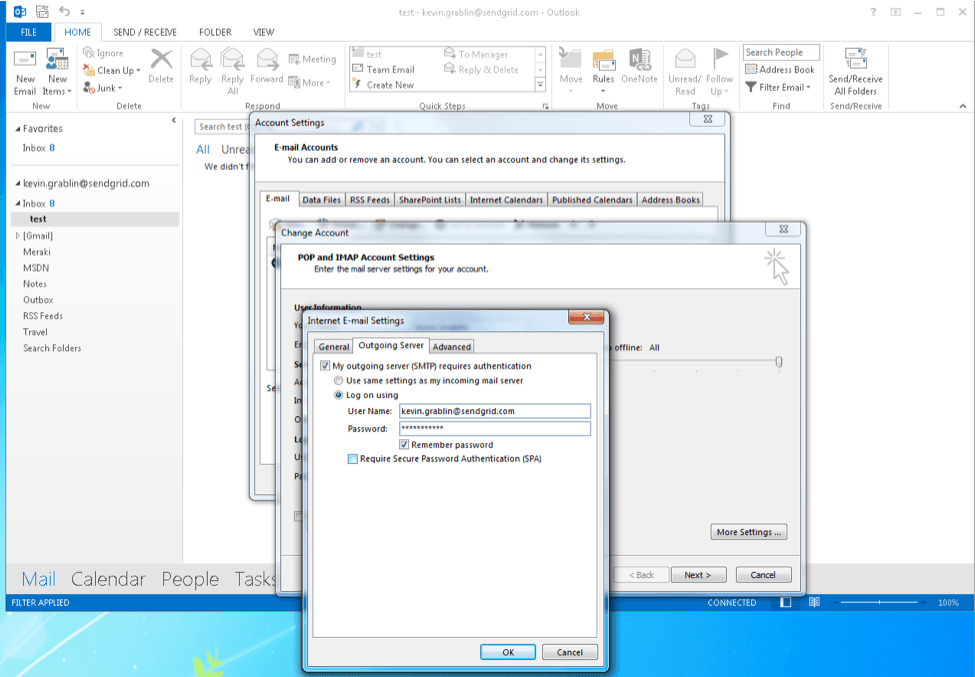This screenshot has height=677, width=975.
Task: Click Send/Receive All Folders
Action: (x=856, y=70)
